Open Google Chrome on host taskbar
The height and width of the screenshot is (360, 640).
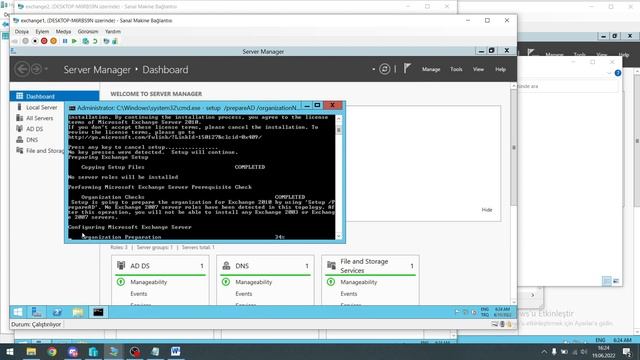[x=52, y=351]
